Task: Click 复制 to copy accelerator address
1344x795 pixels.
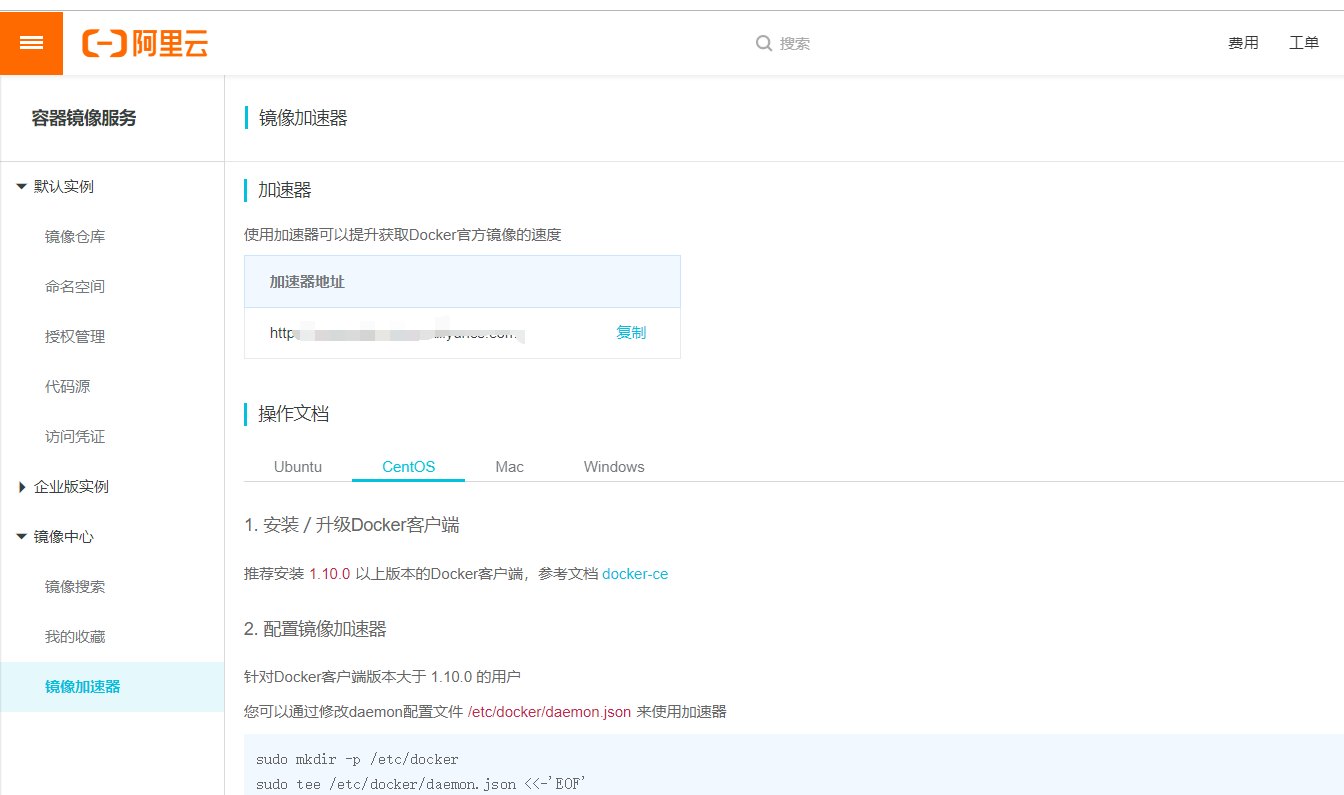Action: pyautogui.click(x=631, y=333)
